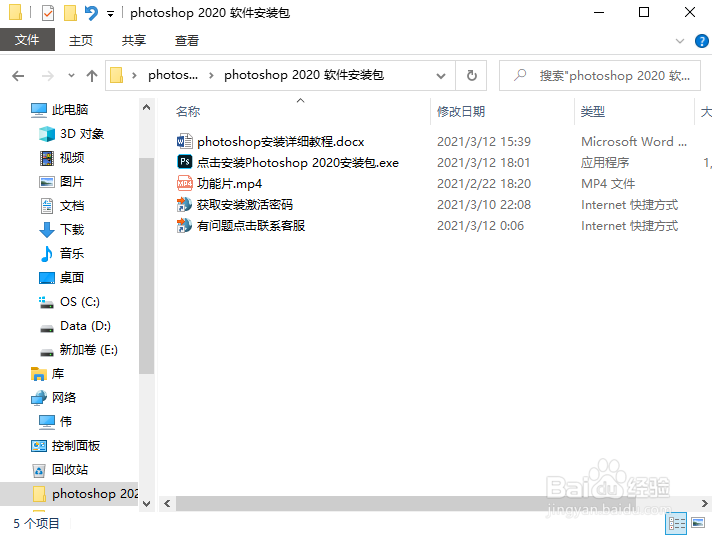Open the recent locations dropdown arrow

click(71, 75)
